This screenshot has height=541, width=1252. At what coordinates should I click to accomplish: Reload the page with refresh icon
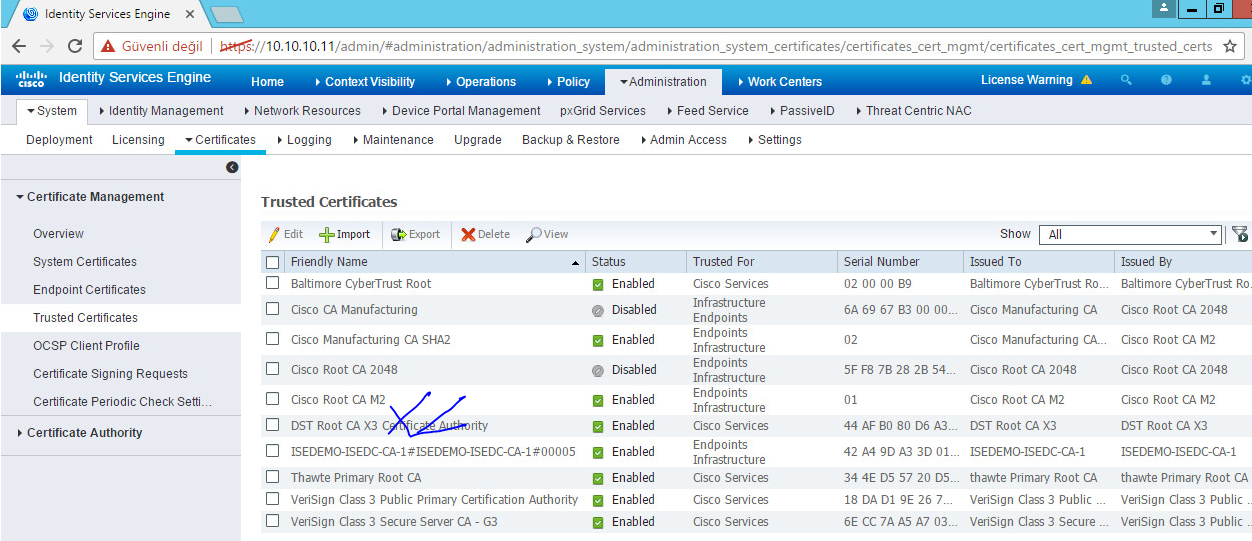(75, 46)
